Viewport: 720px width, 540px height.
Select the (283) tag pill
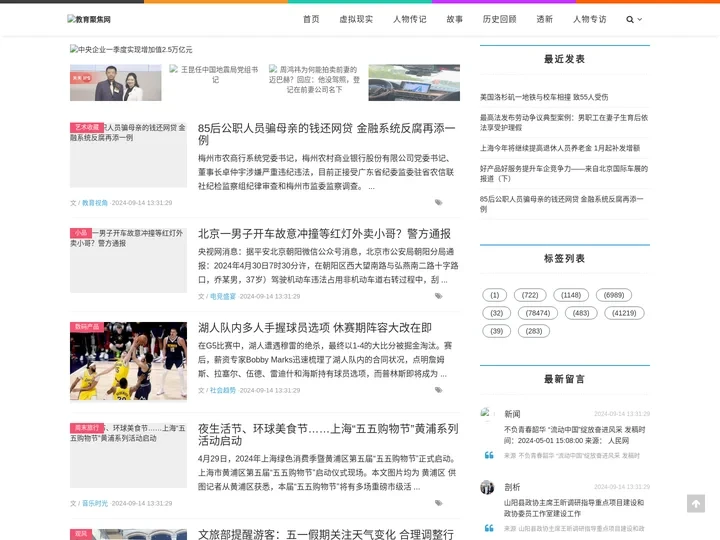(x=534, y=331)
